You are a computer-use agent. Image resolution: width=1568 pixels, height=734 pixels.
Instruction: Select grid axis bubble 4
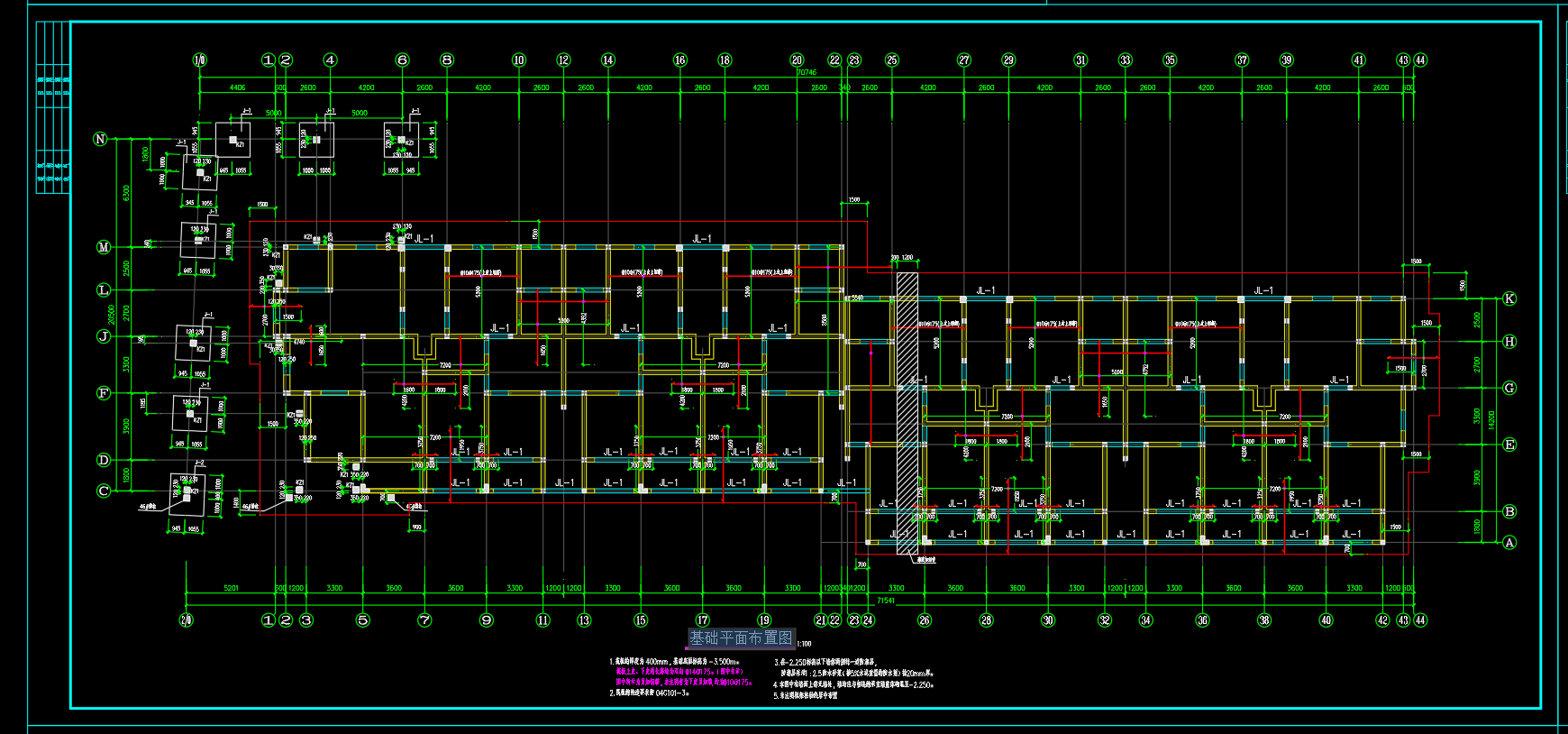pos(331,60)
